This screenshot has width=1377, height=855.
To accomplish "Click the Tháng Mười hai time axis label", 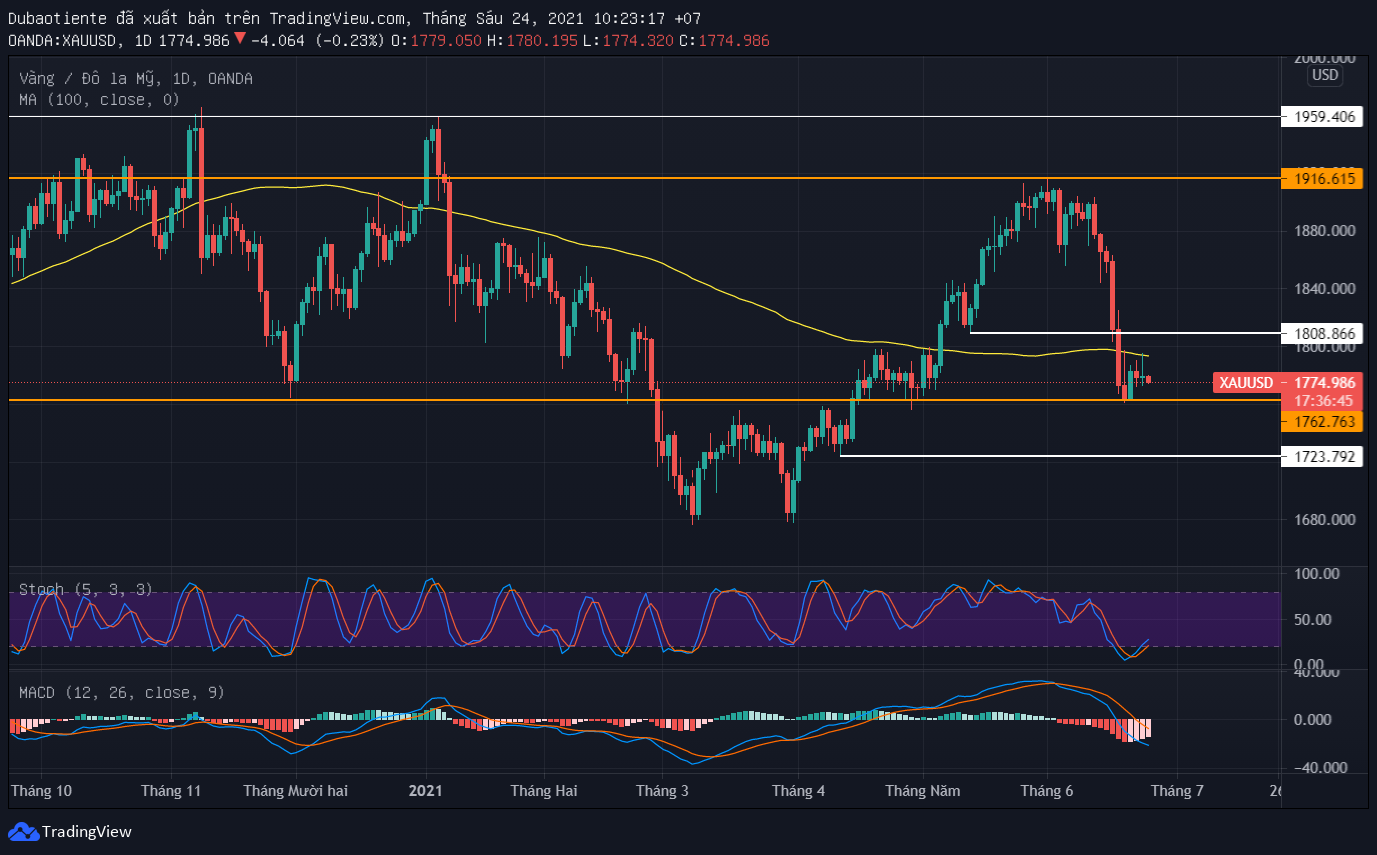I will point(296,791).
